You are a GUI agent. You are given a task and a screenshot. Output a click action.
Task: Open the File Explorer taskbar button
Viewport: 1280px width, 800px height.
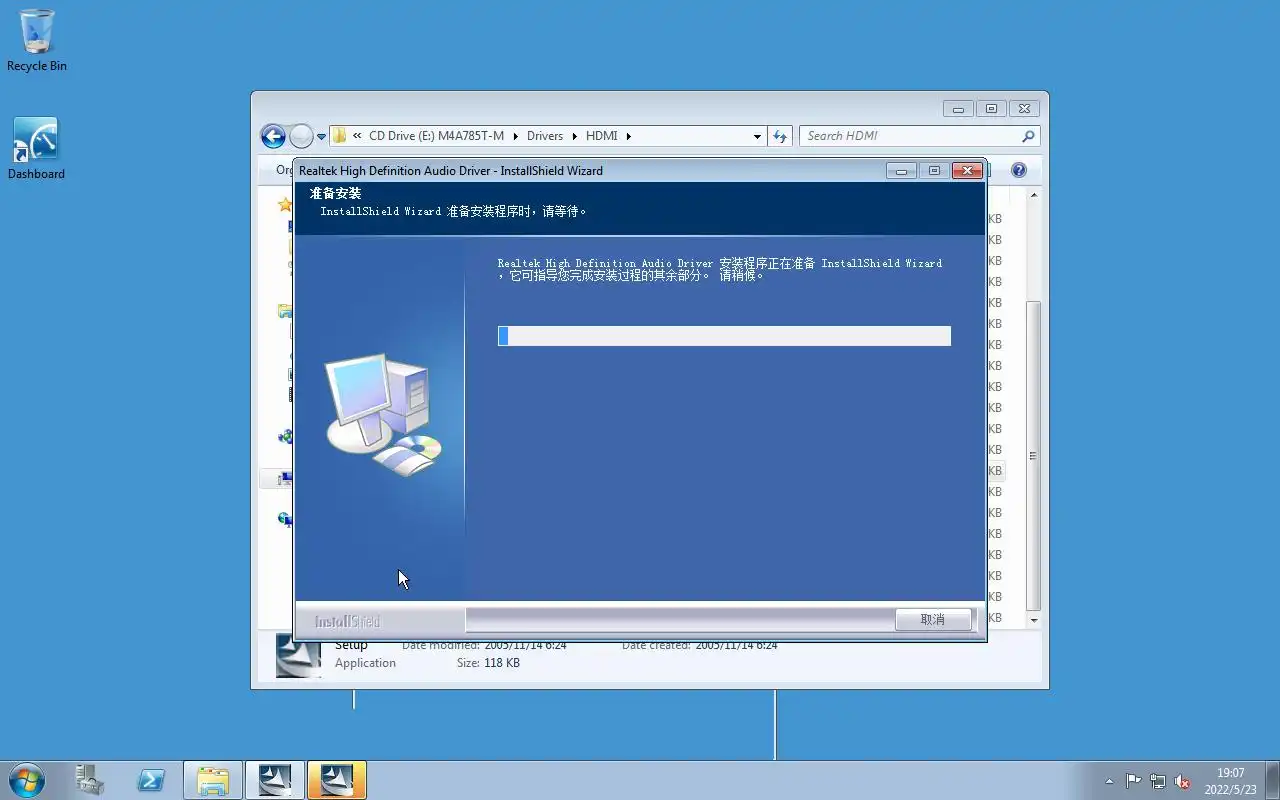pos(212,780)
